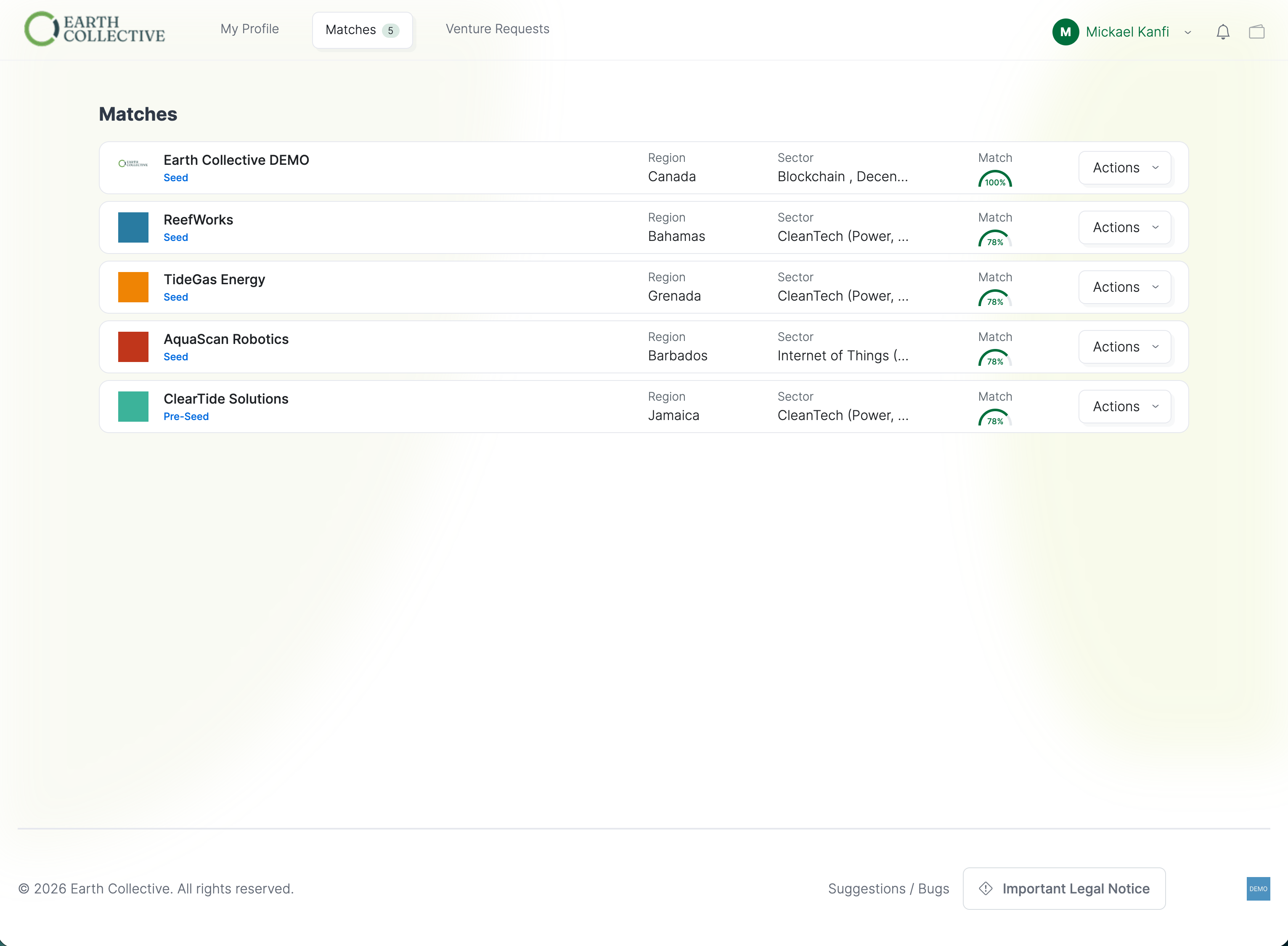Click TideGas Energy orange logo thumbnail
This screenshot has width=1288, height=946.
(x=133, y=287)
